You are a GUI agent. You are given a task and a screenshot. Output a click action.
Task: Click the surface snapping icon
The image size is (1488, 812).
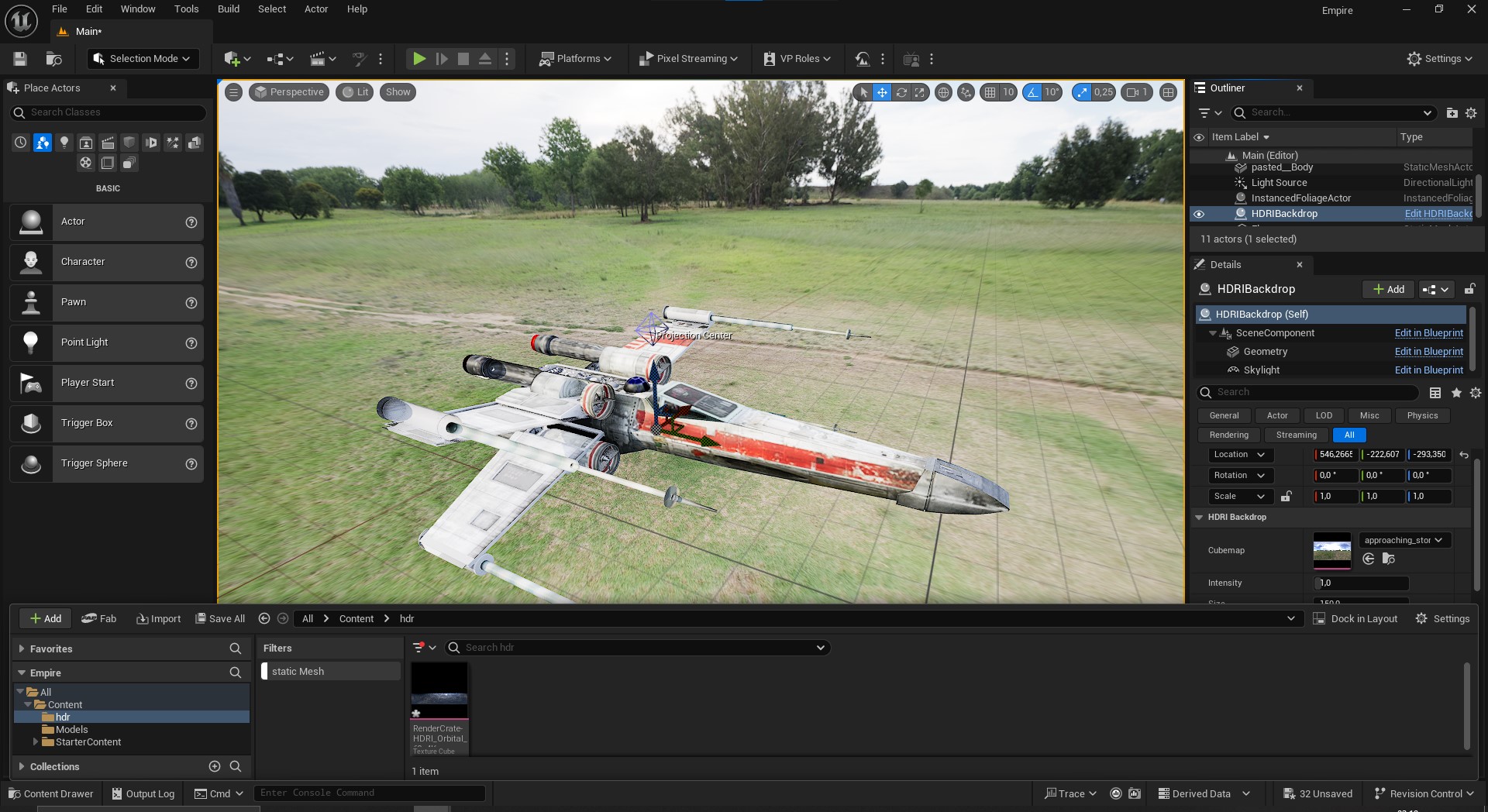click(966, 92)
